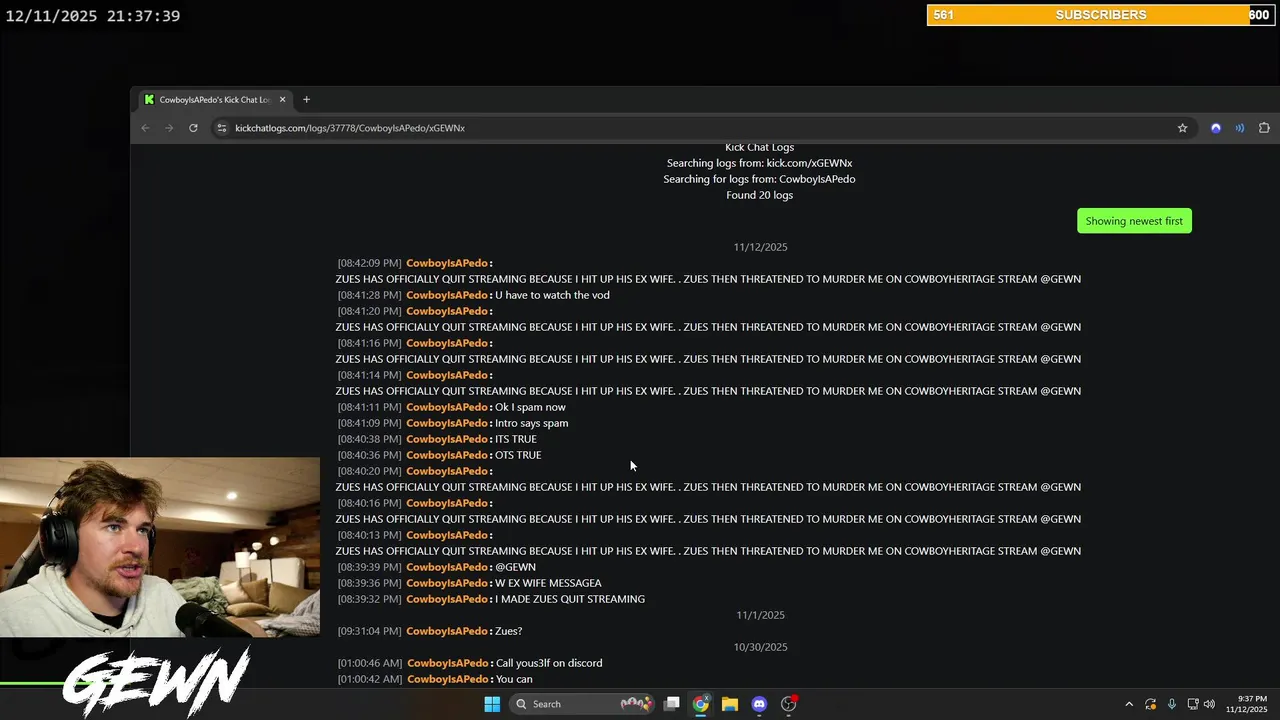Open File Explorer from the taskbar

730,704
